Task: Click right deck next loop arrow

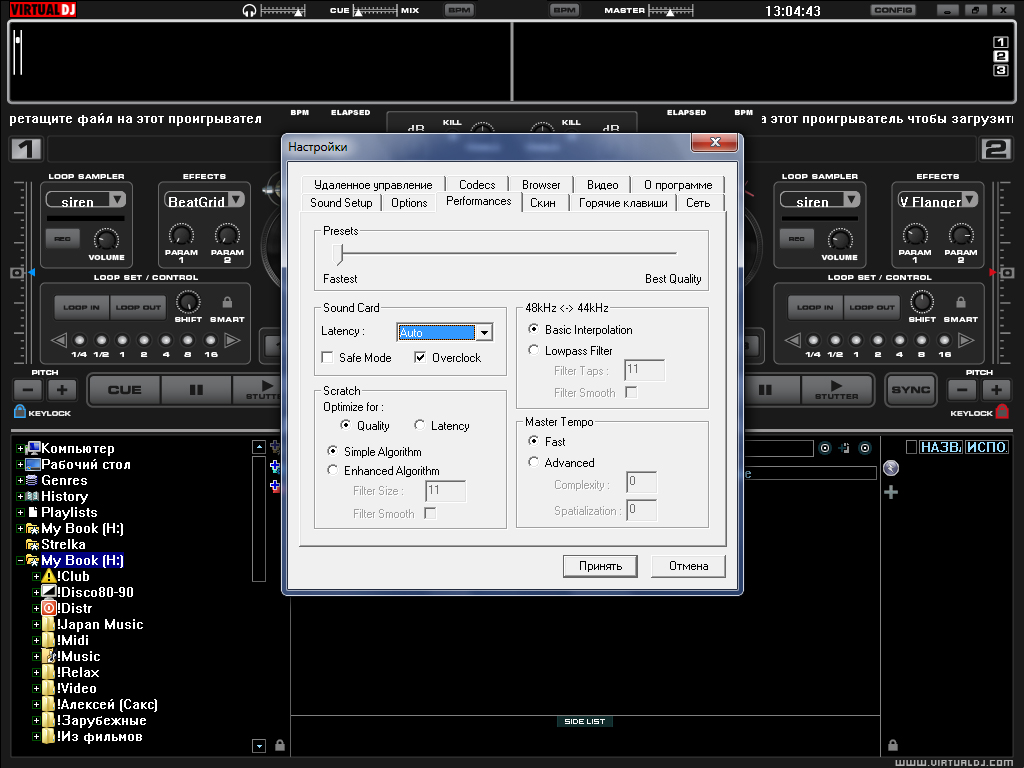Action: (x=967, y=340)
